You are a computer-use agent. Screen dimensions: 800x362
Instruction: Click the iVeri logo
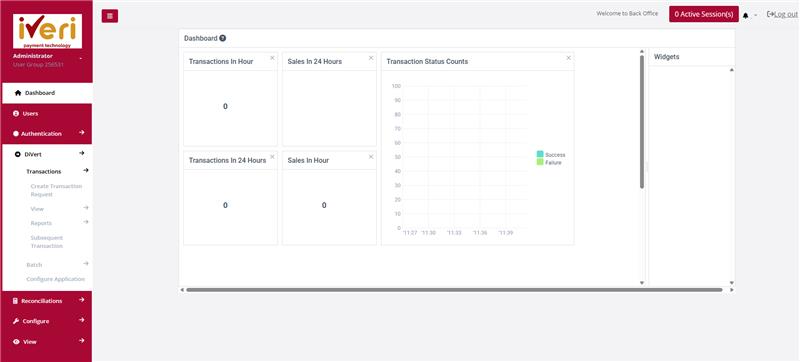pyautogui.click(x=47, y=31)
